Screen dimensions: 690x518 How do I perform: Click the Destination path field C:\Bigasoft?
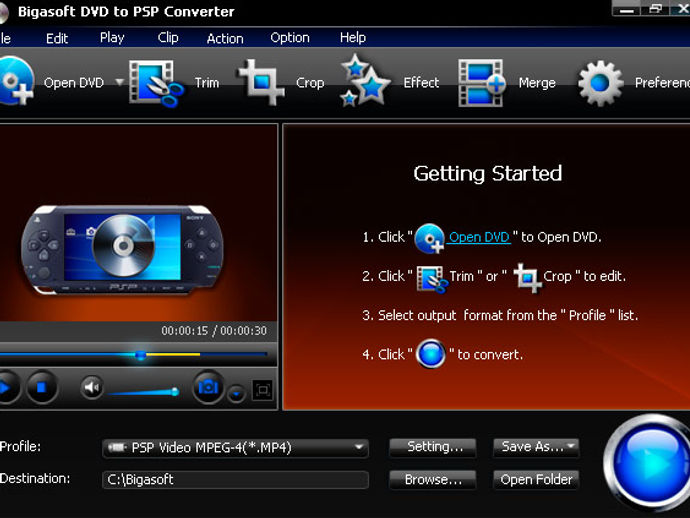(x=235, y=480)
